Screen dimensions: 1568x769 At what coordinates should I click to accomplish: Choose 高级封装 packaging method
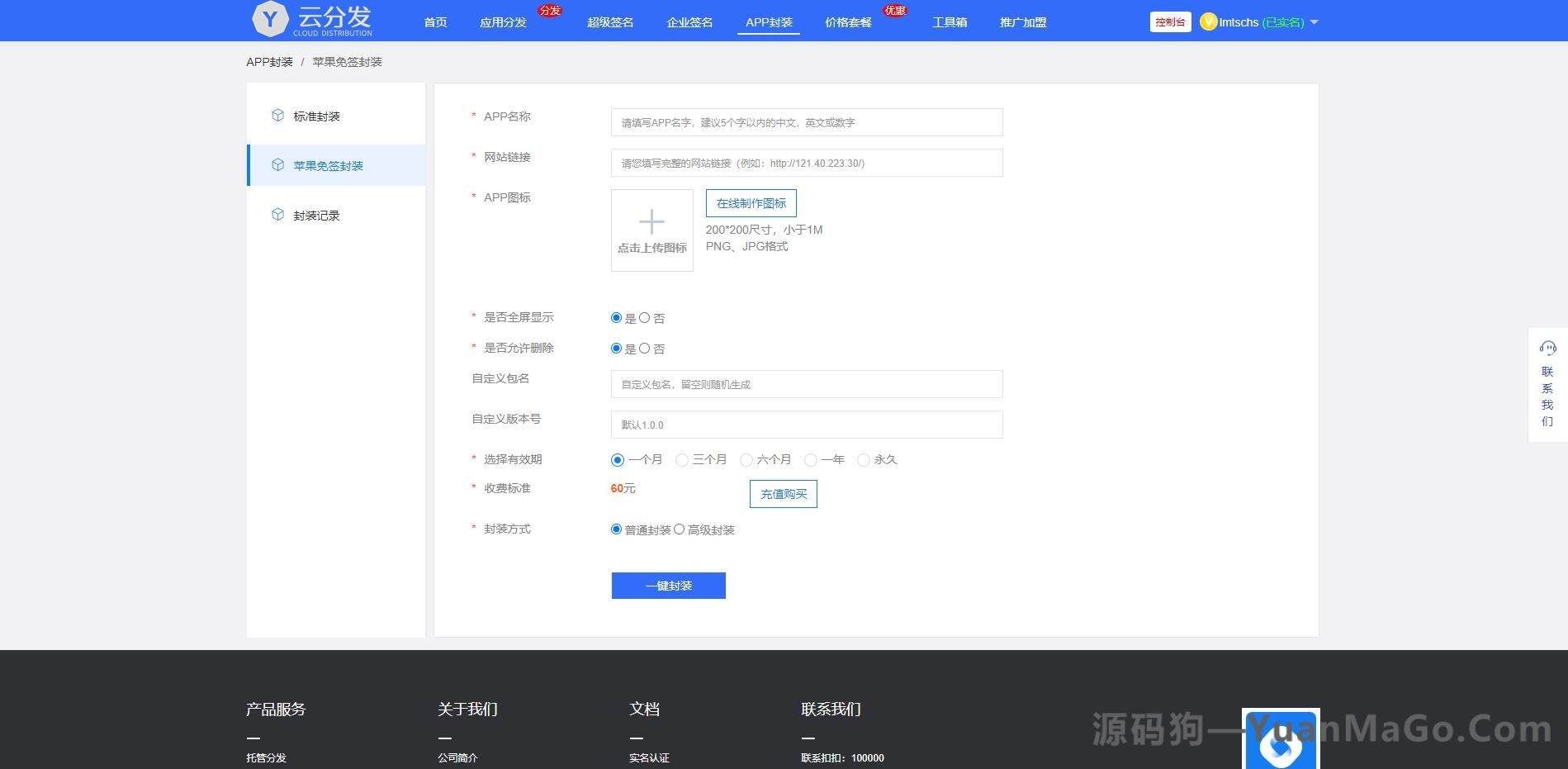680,529
